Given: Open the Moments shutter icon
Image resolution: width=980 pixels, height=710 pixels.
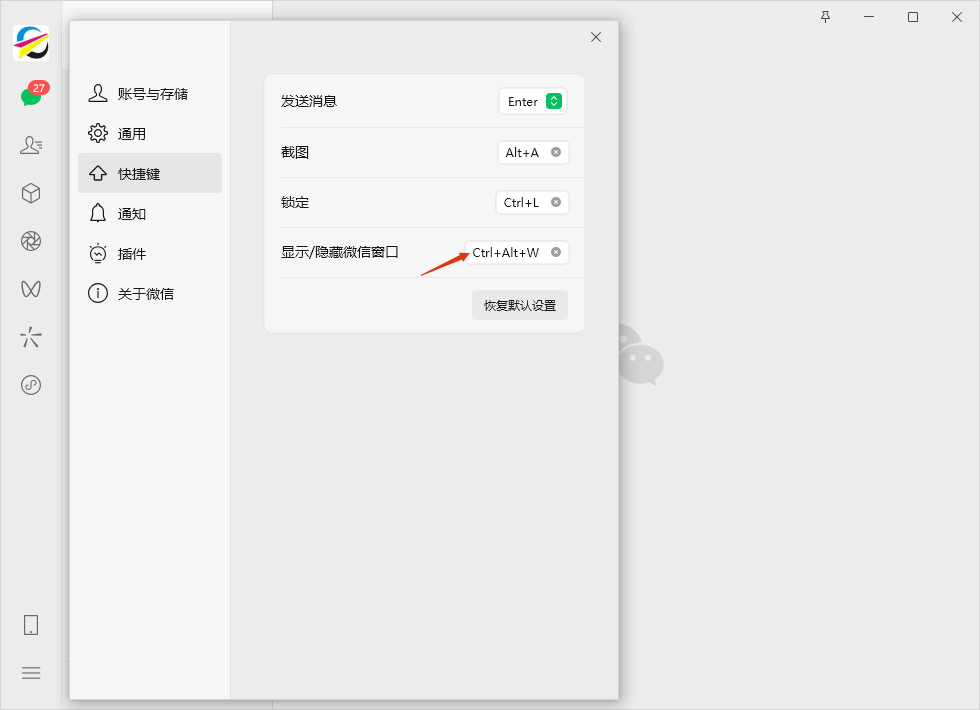Looking at the screenshot, I should pyautogui.click(x=31, y=241).
